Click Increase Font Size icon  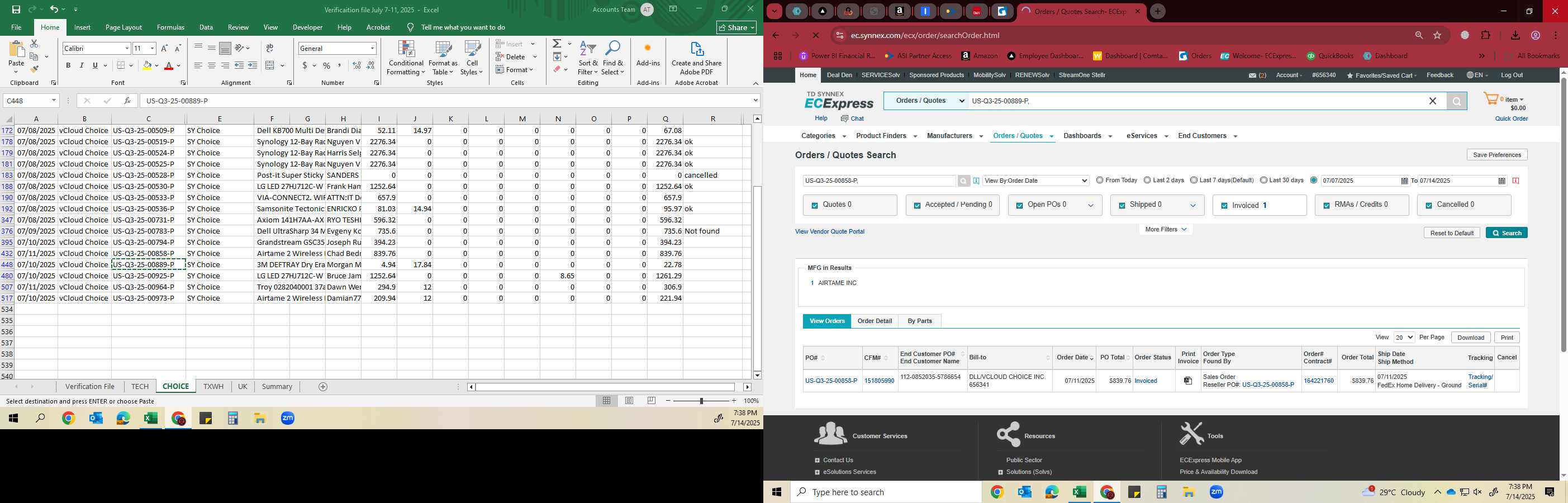click(x=164, y=48)
